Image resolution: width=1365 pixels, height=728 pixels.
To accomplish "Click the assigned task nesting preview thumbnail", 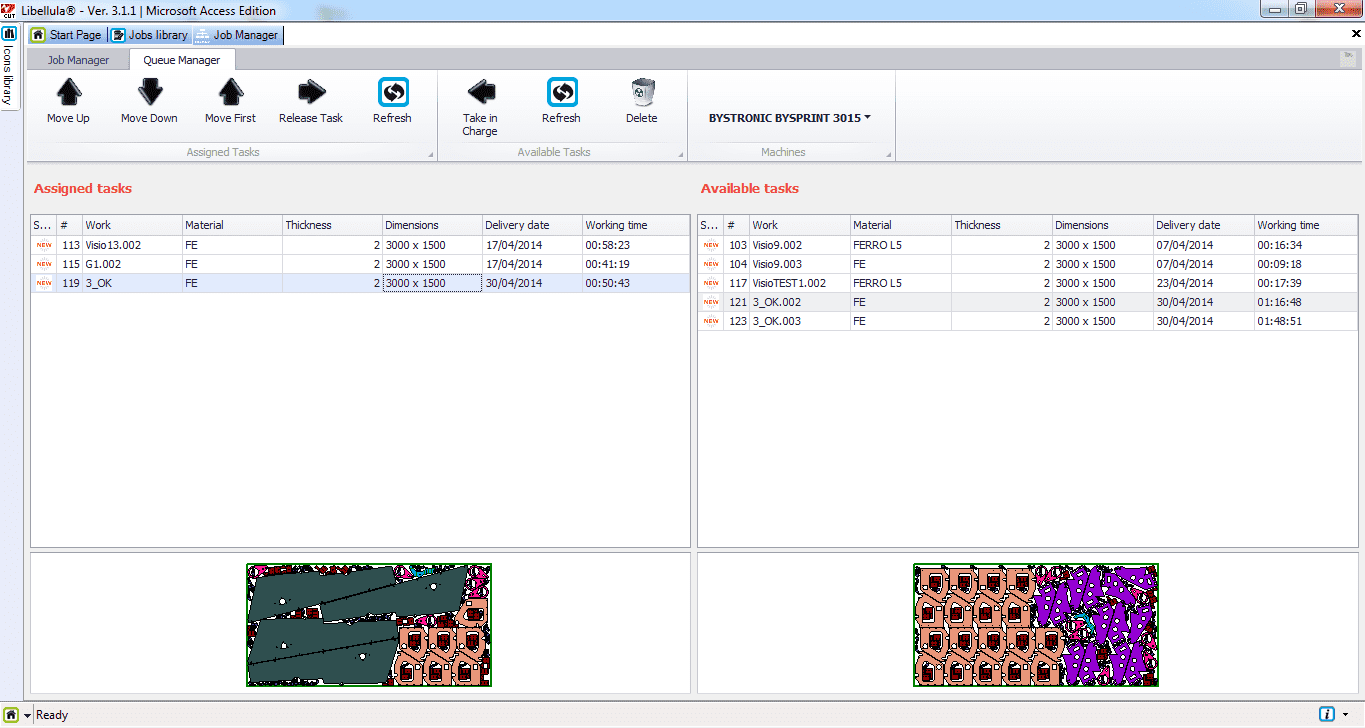I will [369, 624].
